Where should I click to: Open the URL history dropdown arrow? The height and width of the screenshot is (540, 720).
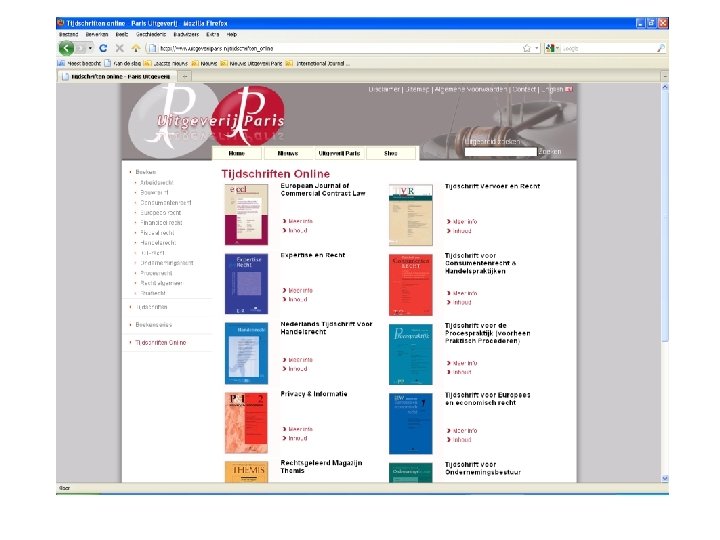click(x=536, y=48)
